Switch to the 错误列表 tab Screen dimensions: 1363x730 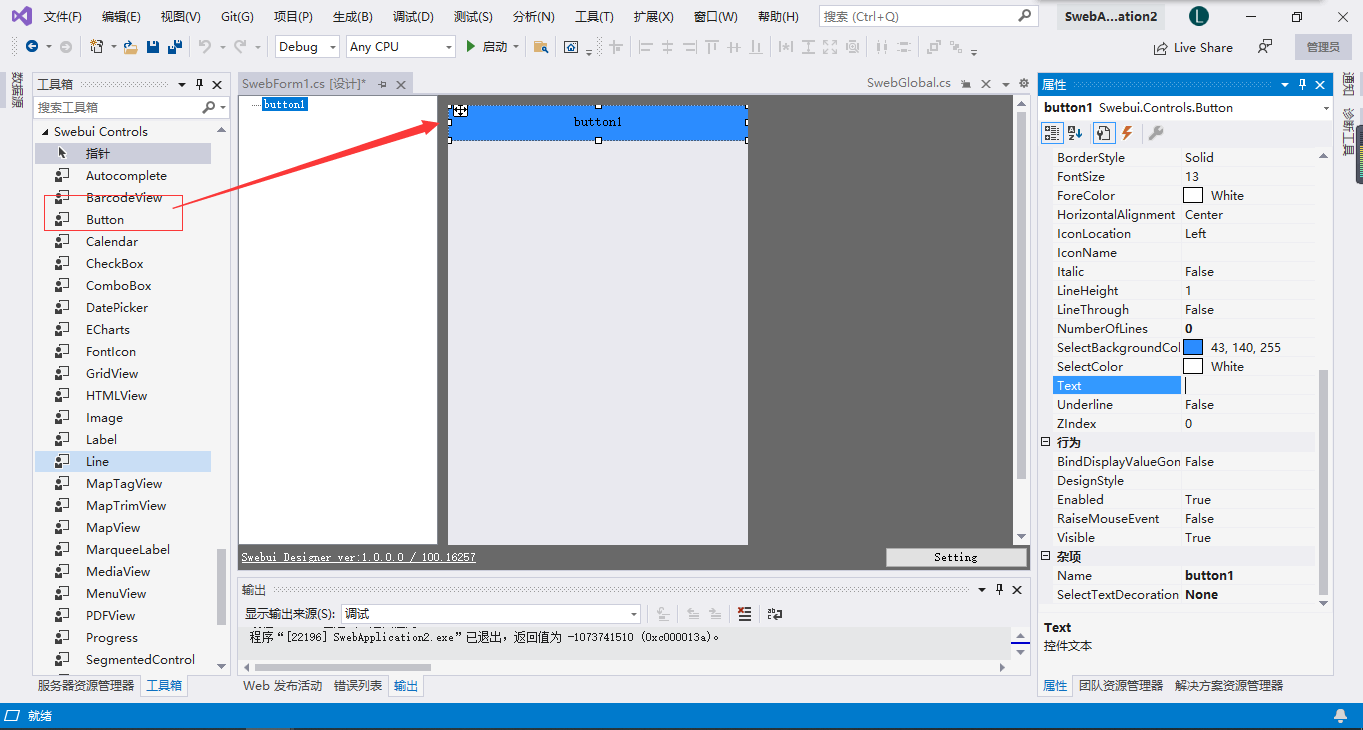point(358,686)
